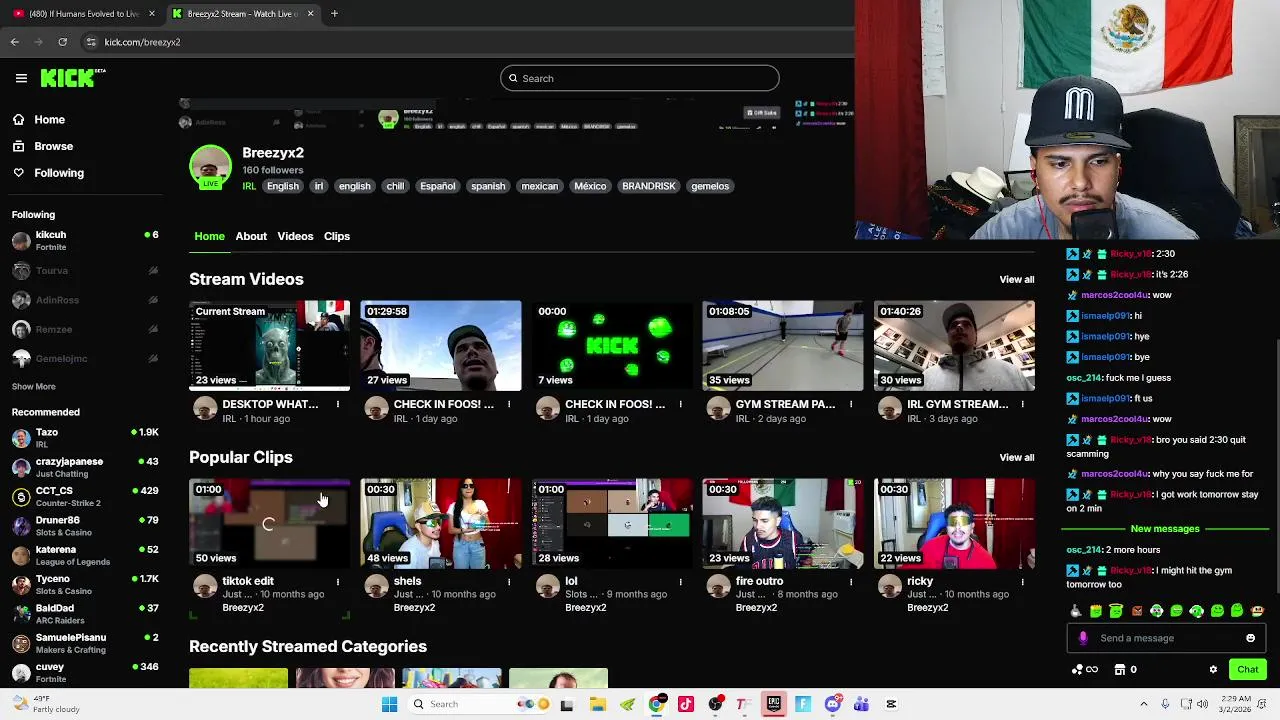1280x720 pixels.
Task: Open AdinRoss channel in Following list
Action: click(x=84, y=300)
